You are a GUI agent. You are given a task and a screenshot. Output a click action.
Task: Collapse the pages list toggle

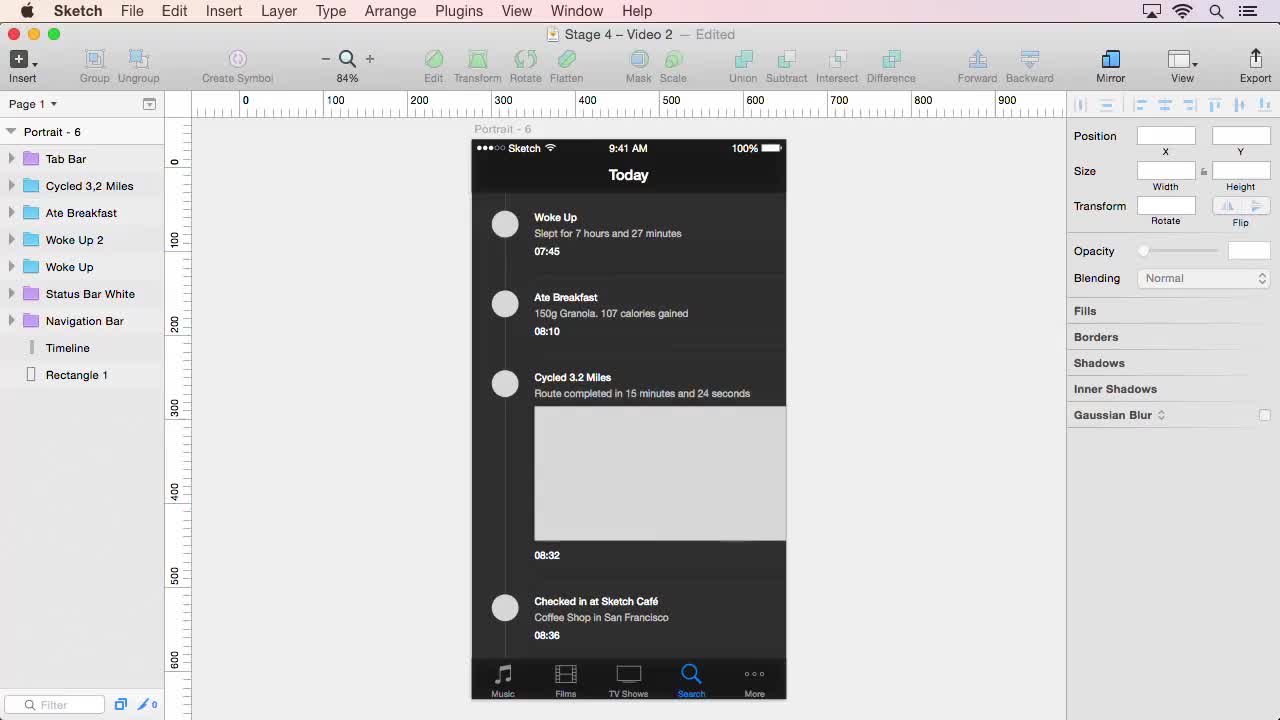click(149, 104)
